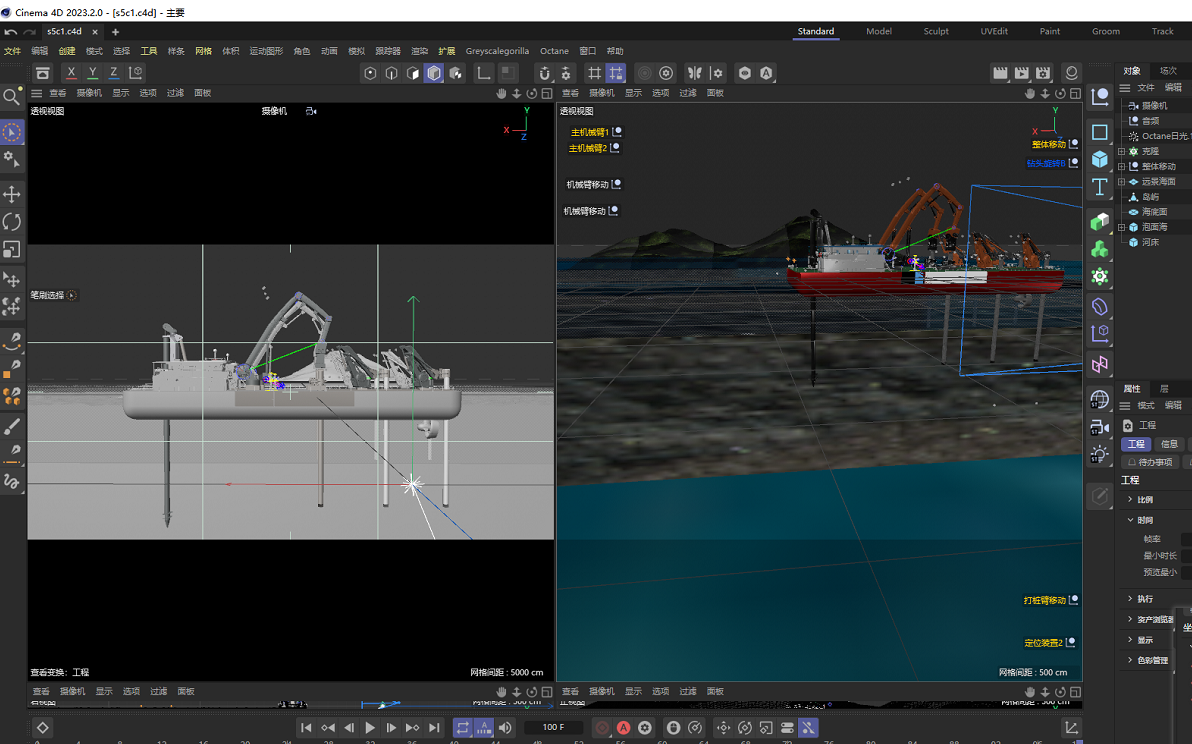Image resolution: width=1192 pixels, height=744 pixels.
Task: Expand the 比例 section in attributes
Action: coord(1130,499)
